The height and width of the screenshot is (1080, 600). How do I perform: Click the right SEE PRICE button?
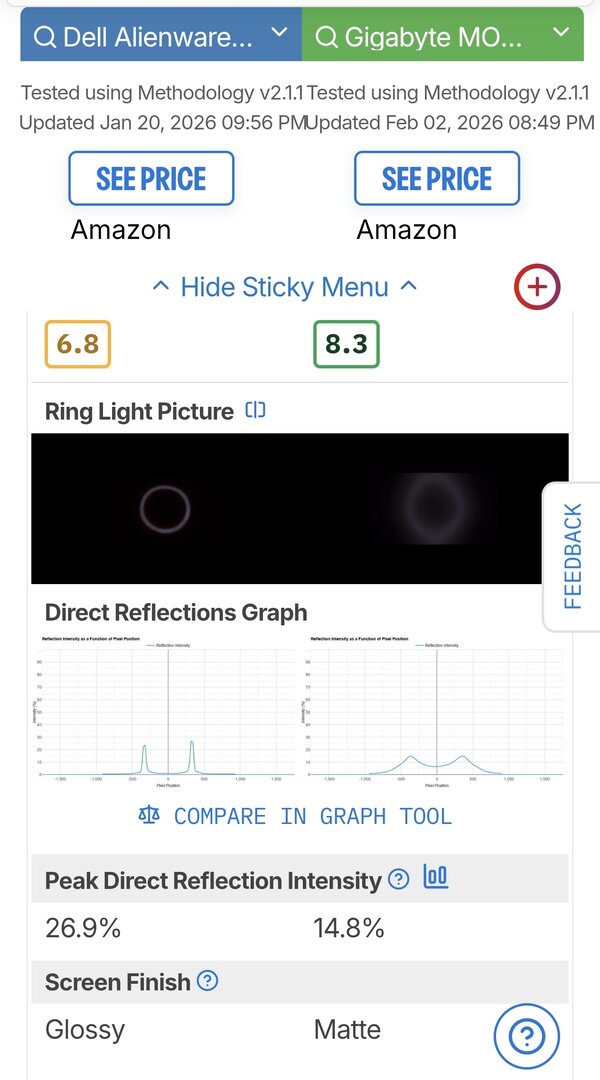point(437,179)
